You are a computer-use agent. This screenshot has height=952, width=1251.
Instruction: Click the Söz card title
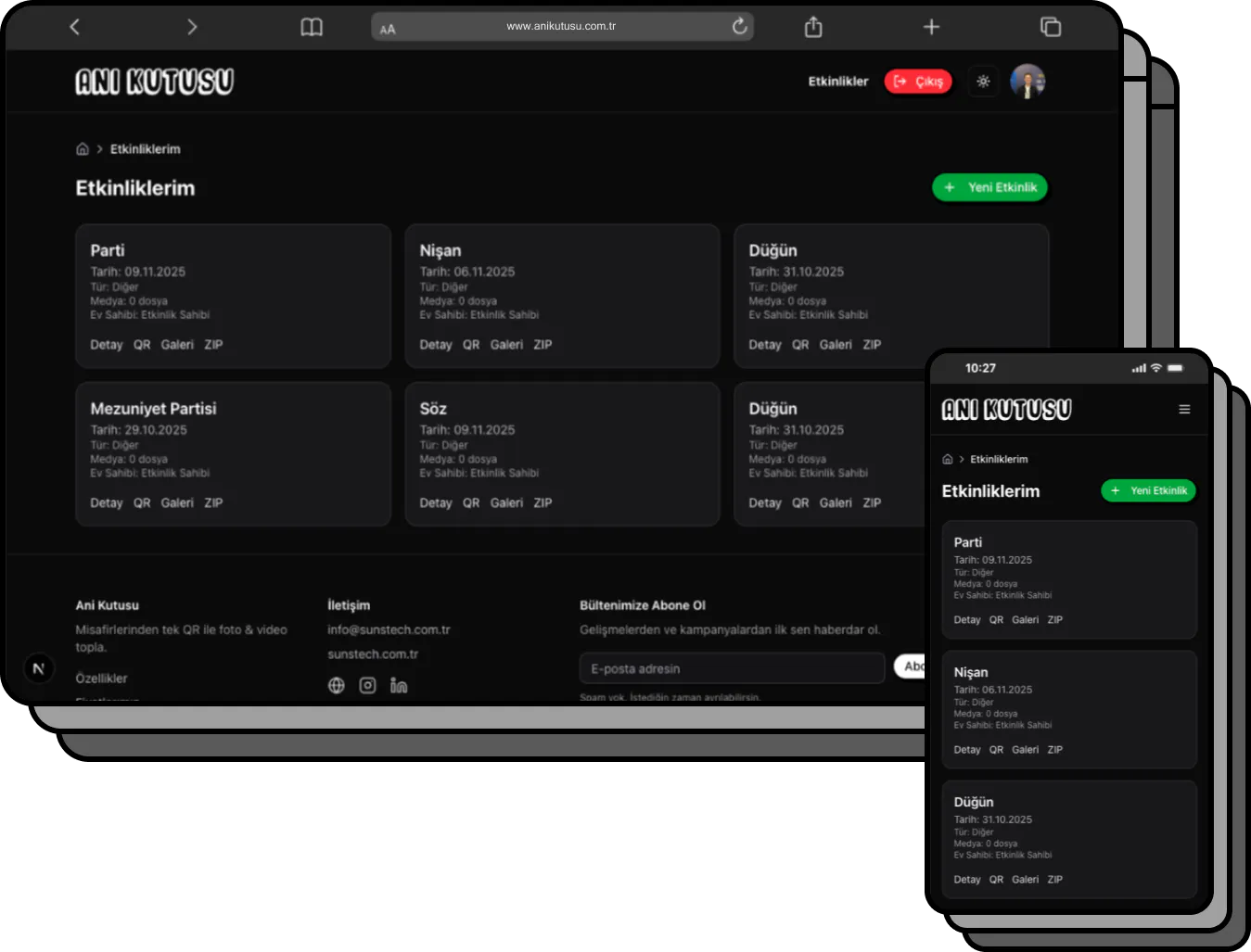pos(433,409)
